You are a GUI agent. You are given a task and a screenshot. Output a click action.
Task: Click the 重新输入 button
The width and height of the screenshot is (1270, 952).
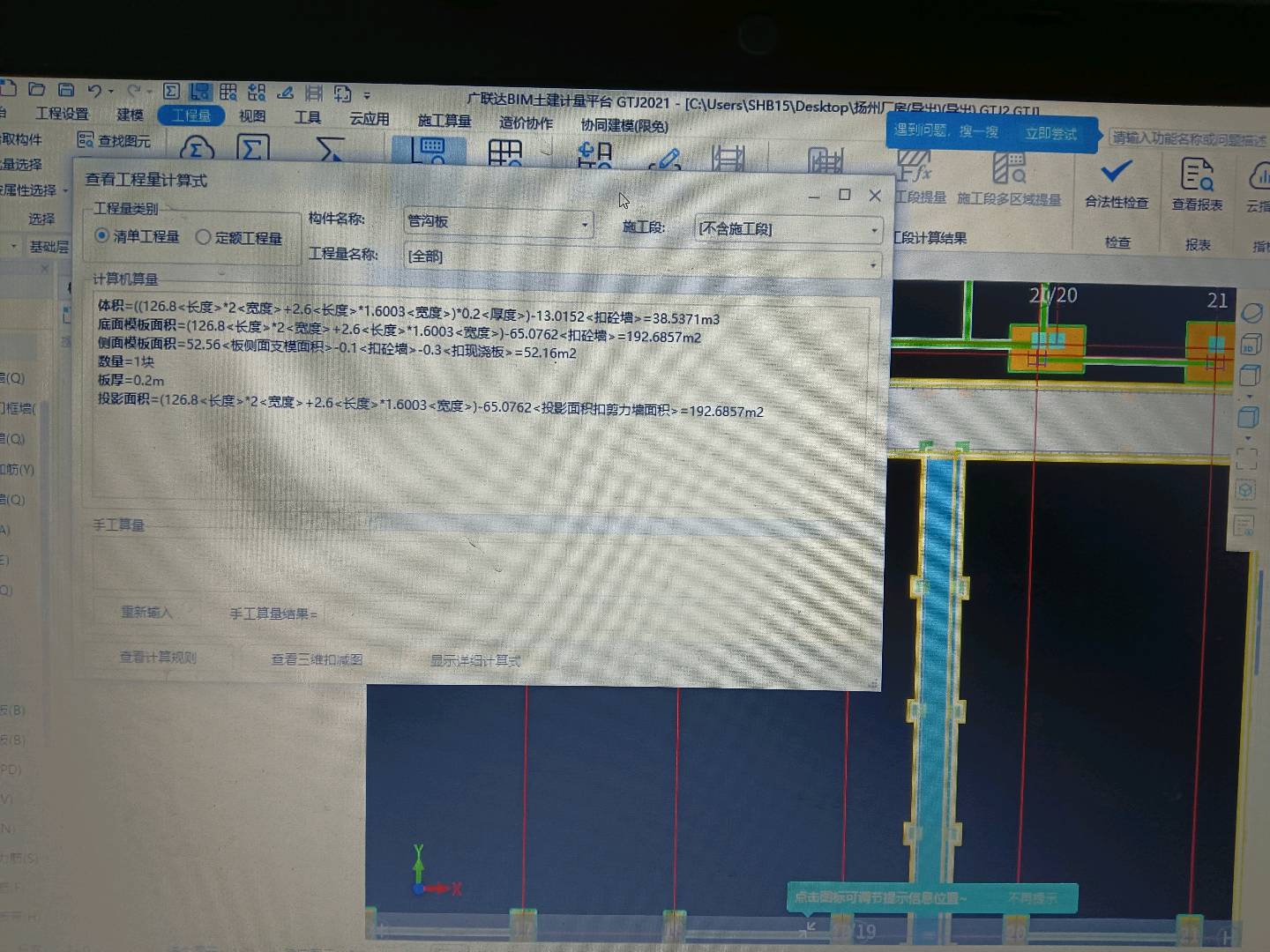(x=146, y=612)
